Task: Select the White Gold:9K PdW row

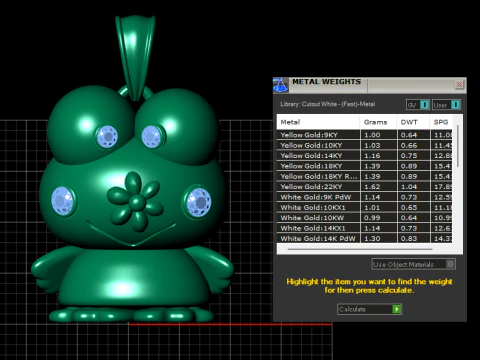Action: coord(364,197)
